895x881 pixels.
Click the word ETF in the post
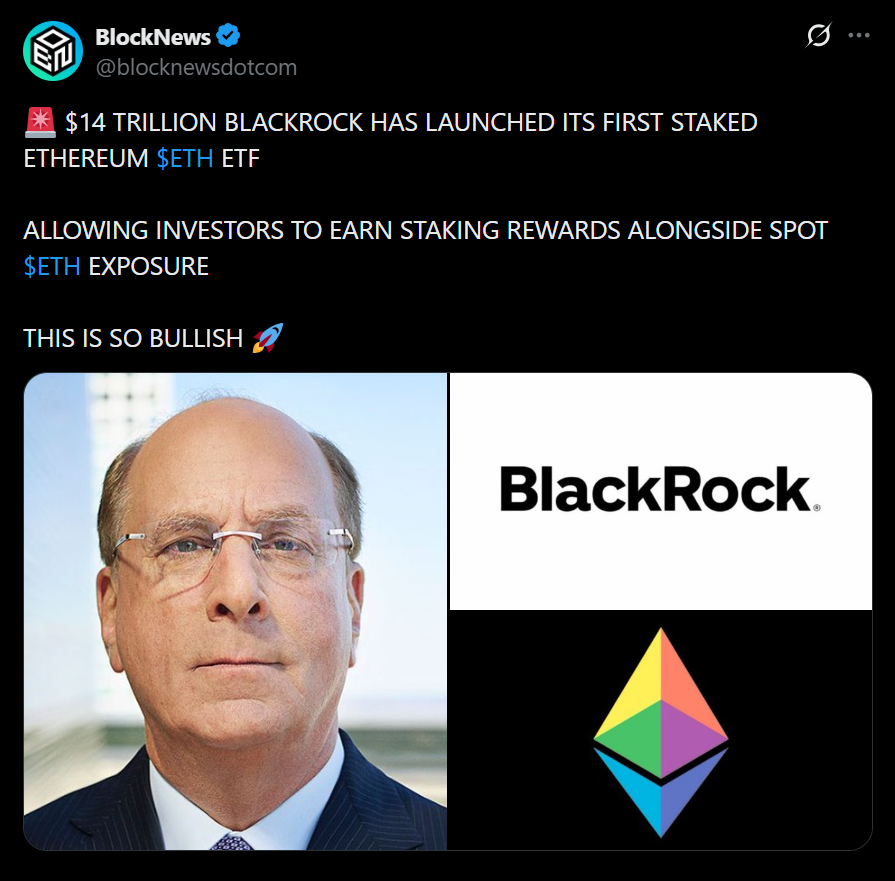[240, 158]
